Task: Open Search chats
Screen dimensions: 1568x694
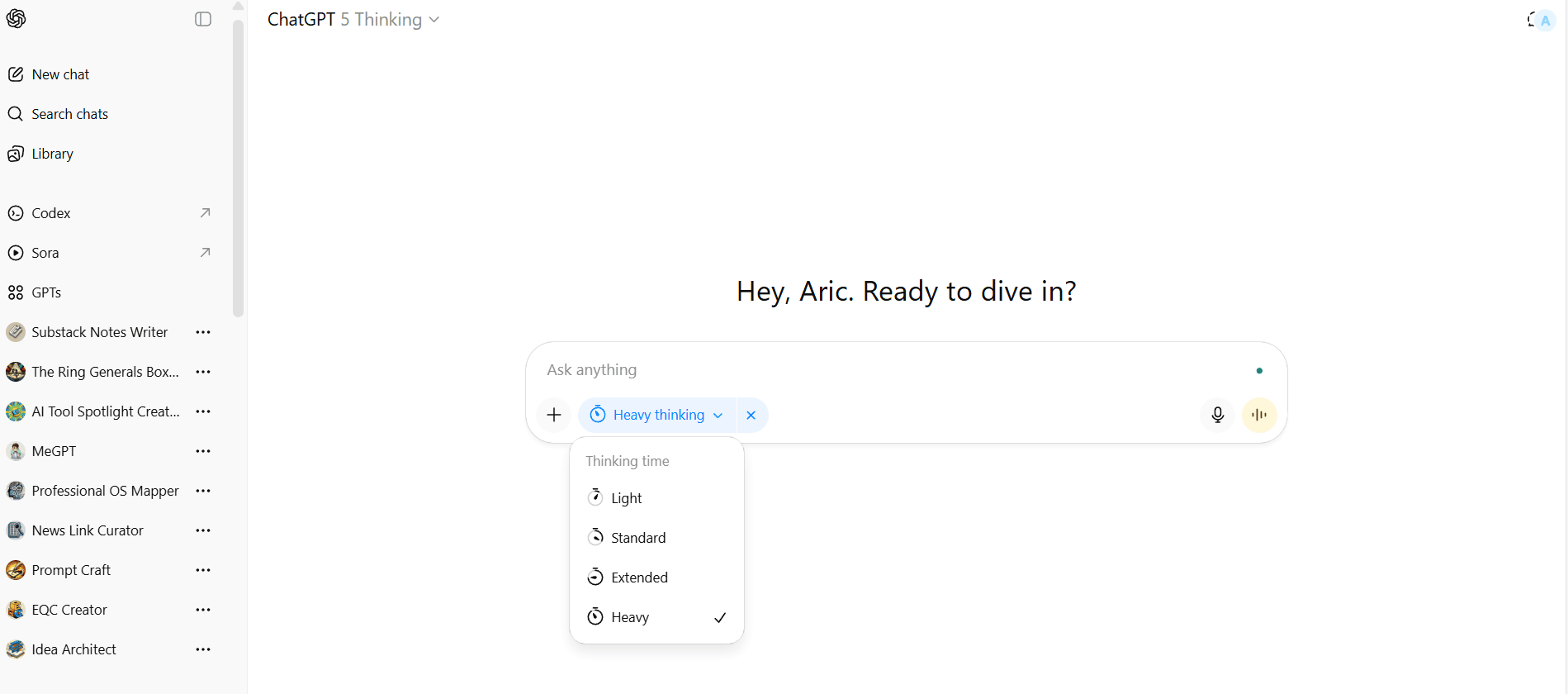Action: [x=69, y=114]
